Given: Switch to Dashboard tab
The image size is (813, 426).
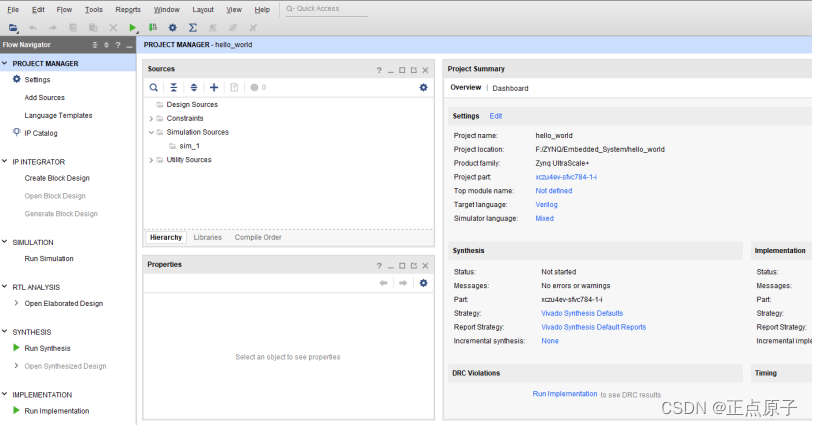Looking at the screenshot, I should 510,88.
